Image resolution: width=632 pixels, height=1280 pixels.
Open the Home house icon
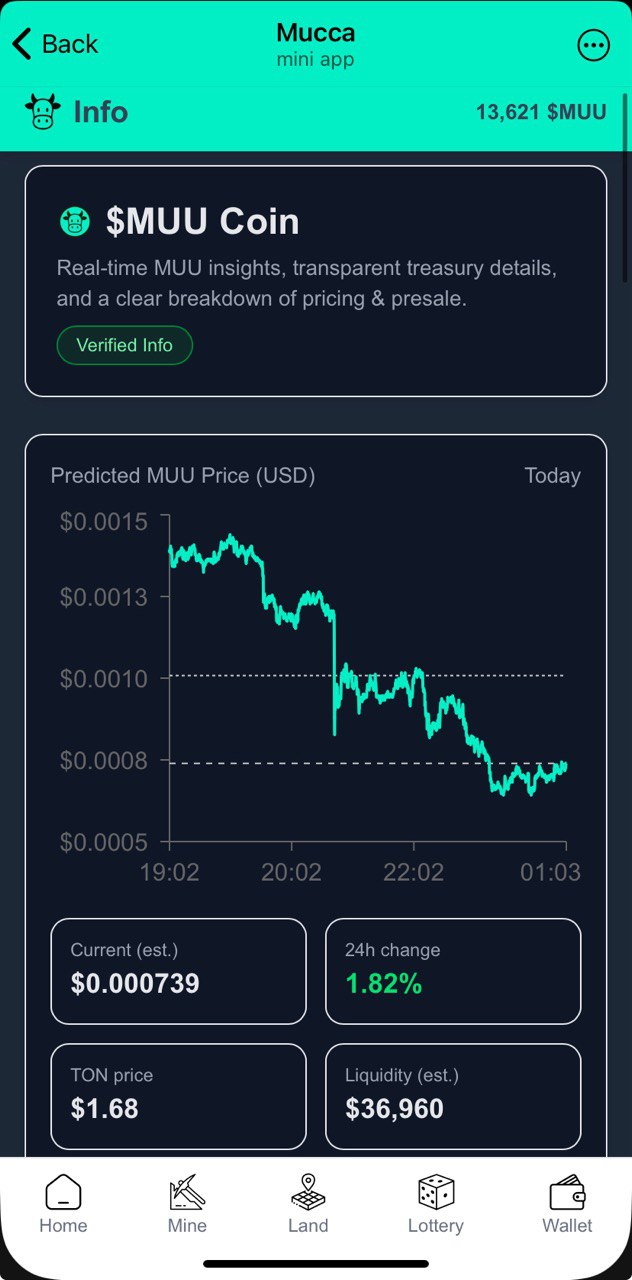click(63, 1192)
